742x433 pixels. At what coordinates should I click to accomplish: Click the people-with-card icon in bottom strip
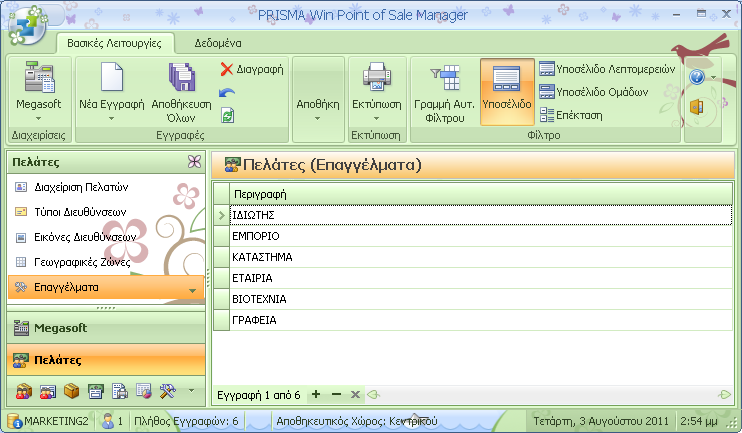(47, 391)
